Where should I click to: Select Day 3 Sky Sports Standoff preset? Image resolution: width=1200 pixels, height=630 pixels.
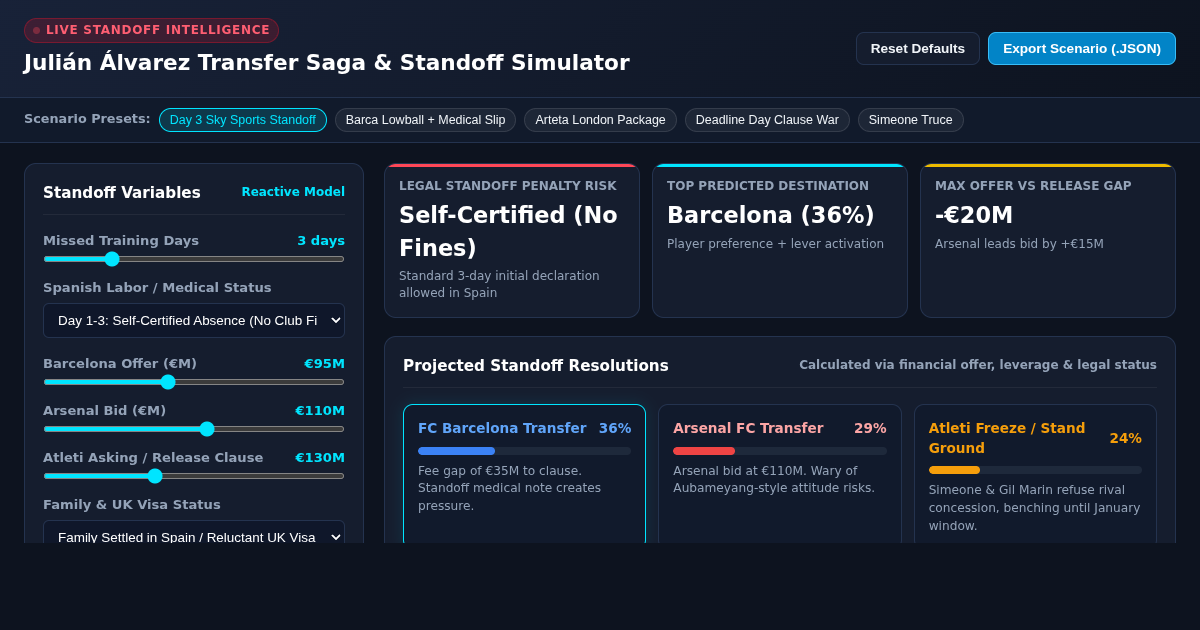pyautogui.click(x=243, y=120)
